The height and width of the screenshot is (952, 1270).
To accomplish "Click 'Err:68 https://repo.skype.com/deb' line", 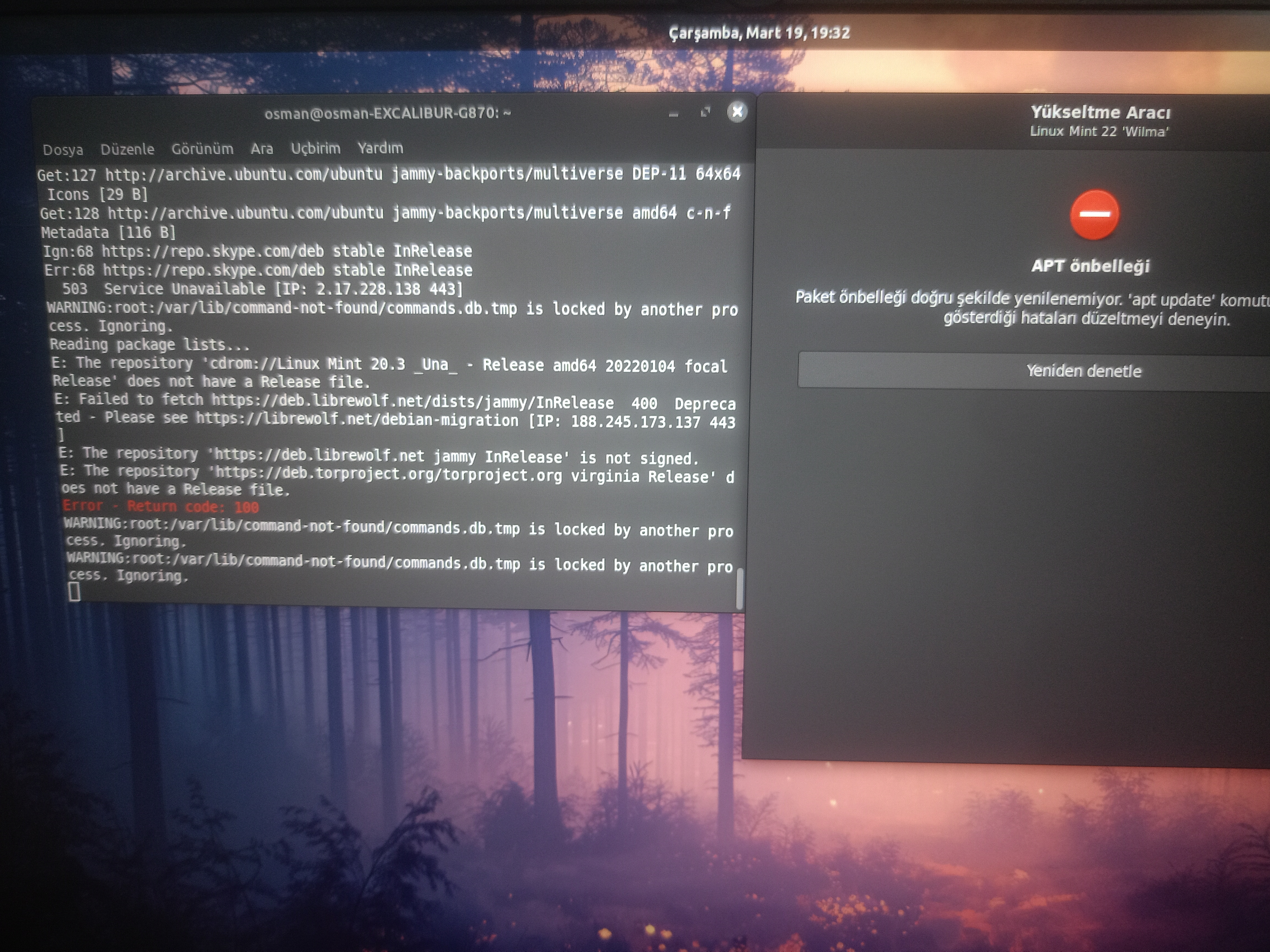I will pos(258,270).
